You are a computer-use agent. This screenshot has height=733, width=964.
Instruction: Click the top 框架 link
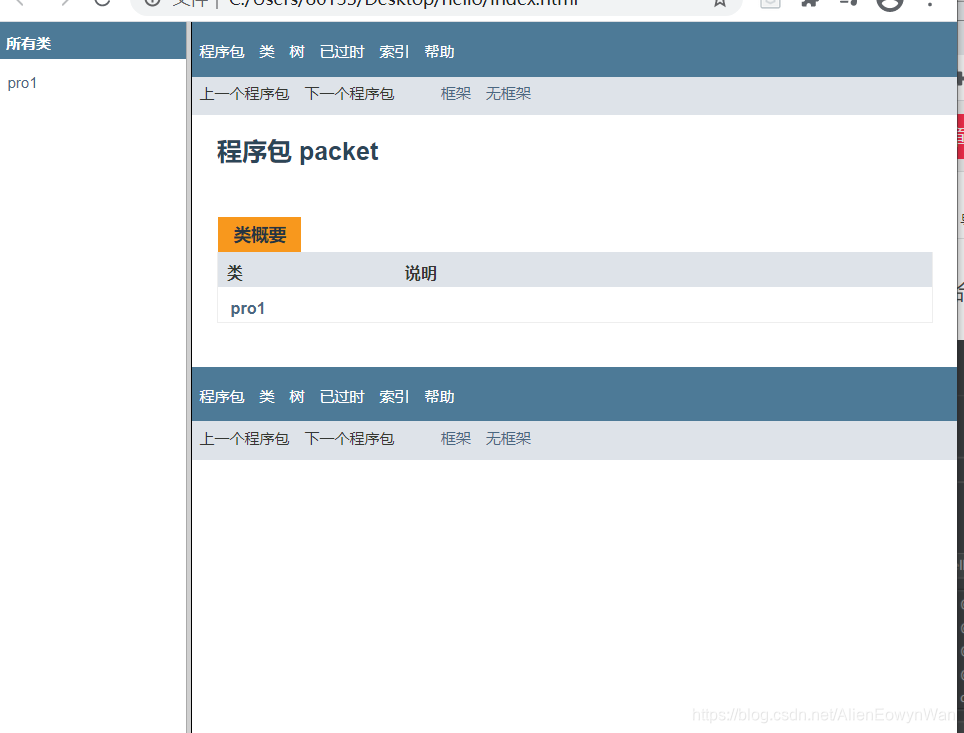pyautogui.click(x=456, y=94)
